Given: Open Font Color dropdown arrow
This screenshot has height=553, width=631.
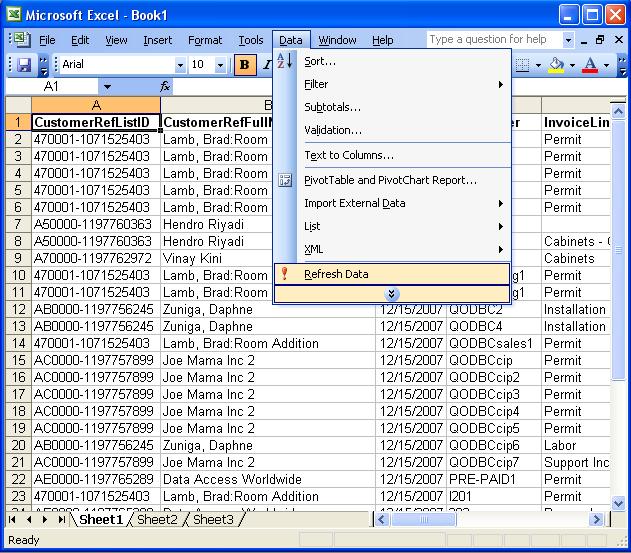Looking at the screenshot, I should [606, 65].
